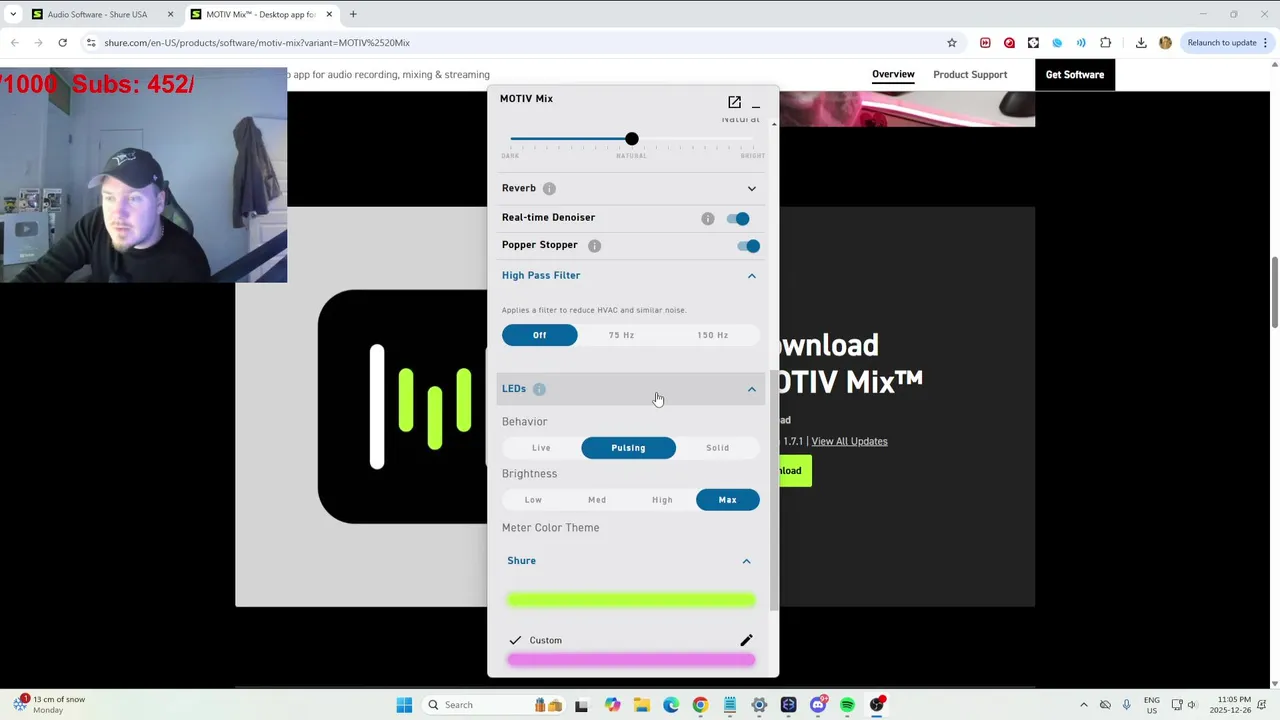Open Discord from taskbar
The height and width of the screenshot is (720, 1280).
point(818,705)
